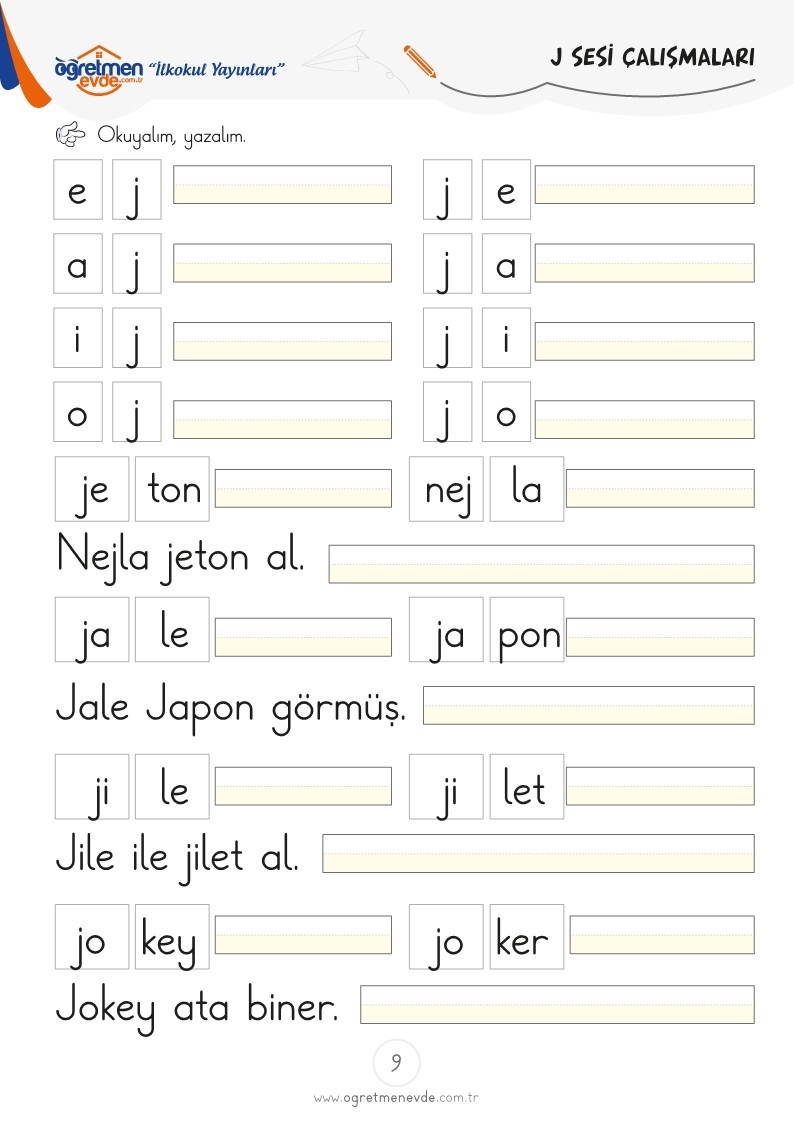Screen dimensions: 794x1123
Task: Click the page number 9 circle
Action: [397, 1062]
